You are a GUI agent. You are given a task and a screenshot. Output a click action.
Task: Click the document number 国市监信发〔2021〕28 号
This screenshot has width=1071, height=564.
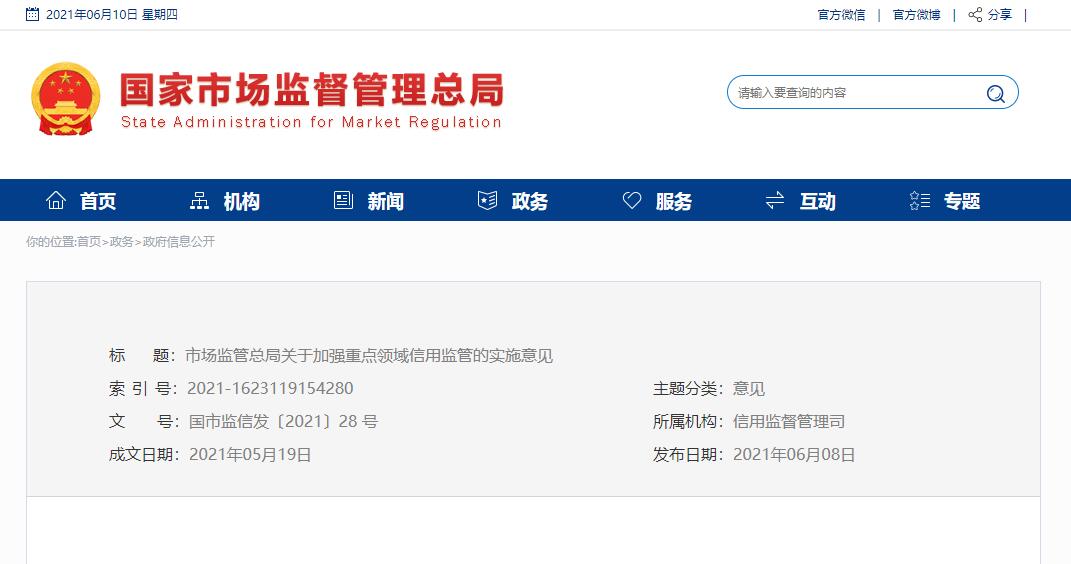283,421
